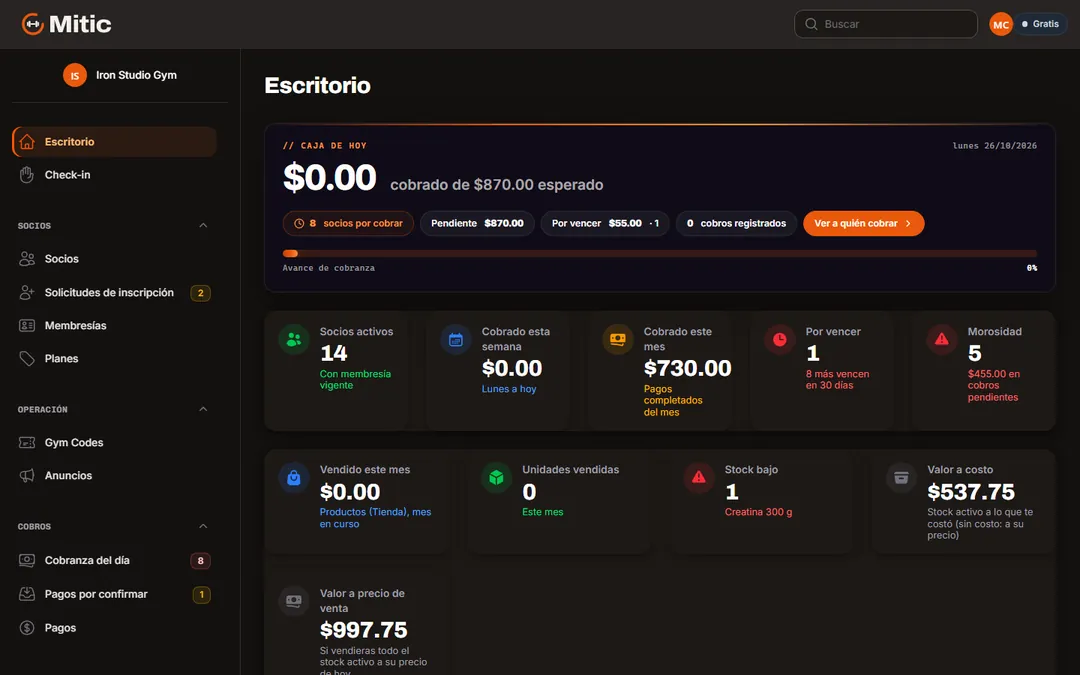Click the Pendiente $870.00 pill

coord(477,223)
